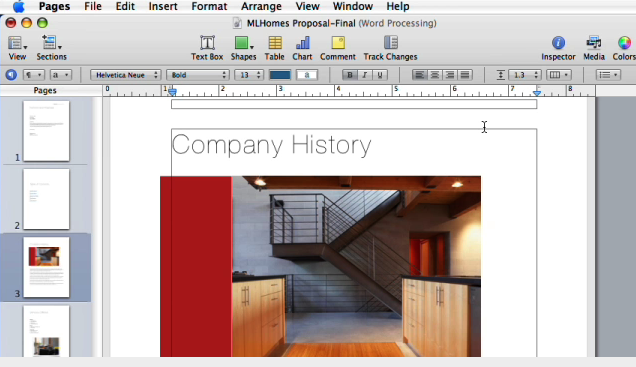Center align text button
The width and height of the screenshot is (636, 367).
pyautogui.click(x=435, y=75)
